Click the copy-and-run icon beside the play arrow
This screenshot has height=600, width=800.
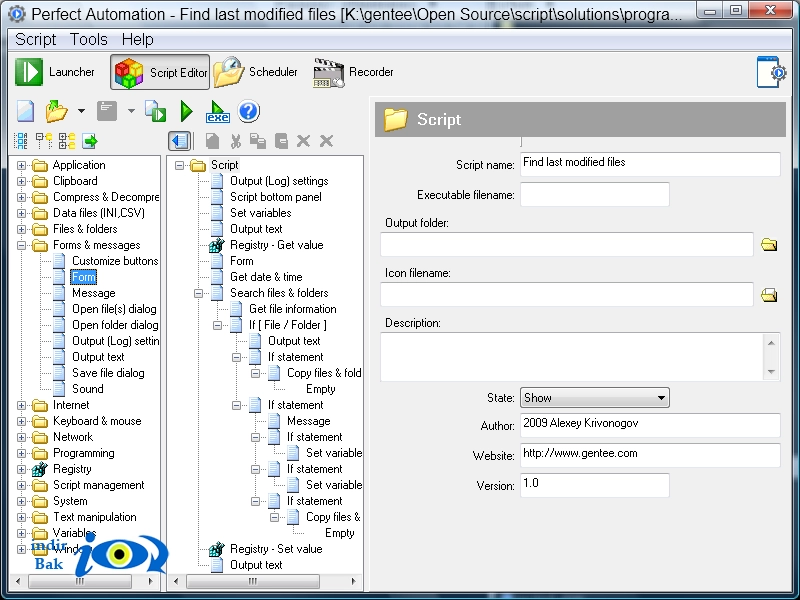(x=156, y=111)
